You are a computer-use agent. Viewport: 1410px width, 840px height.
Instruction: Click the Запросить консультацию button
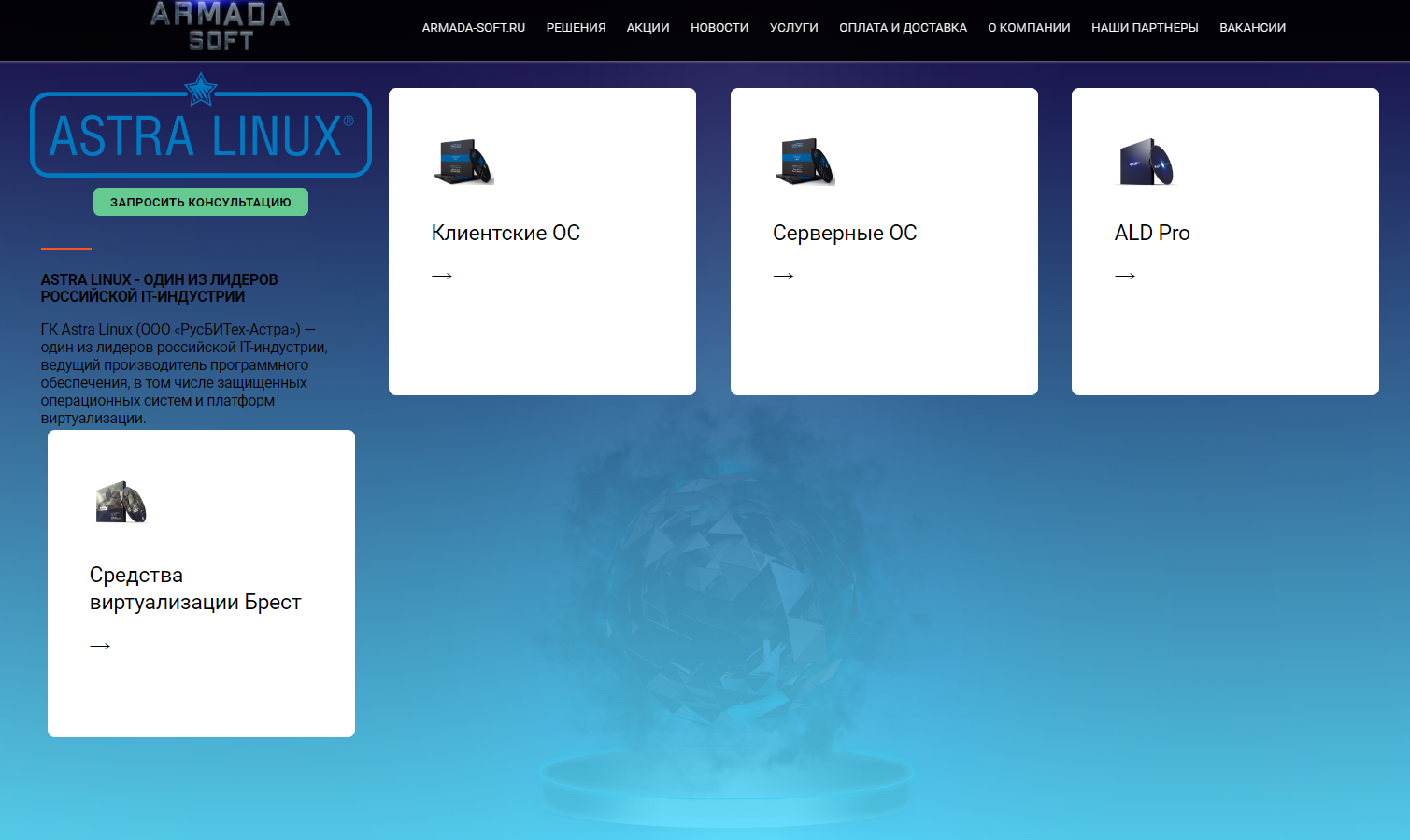(201, 202)
